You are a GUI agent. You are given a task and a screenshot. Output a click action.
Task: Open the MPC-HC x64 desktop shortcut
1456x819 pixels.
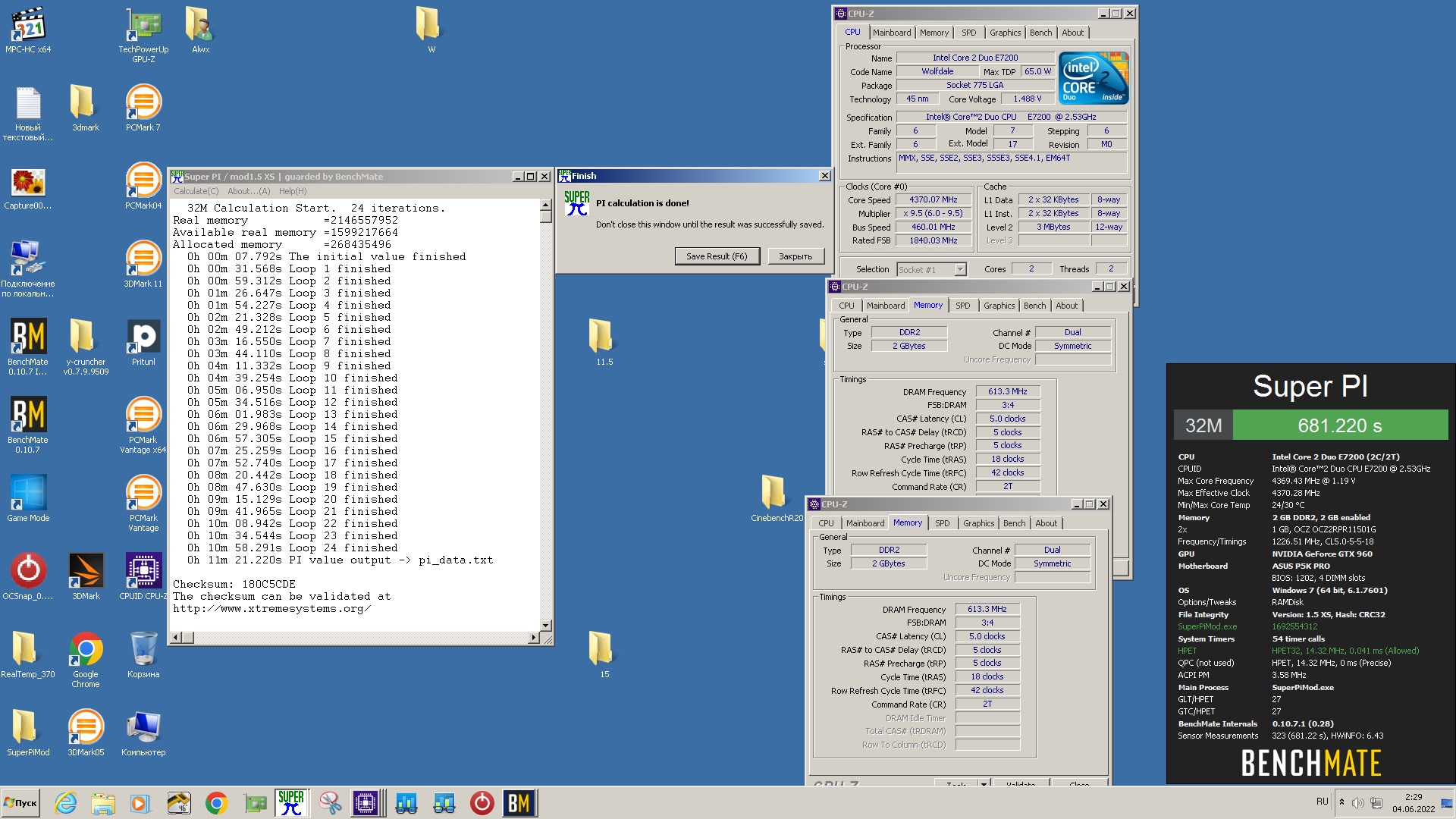pyautogui.click(x=28, y=30)
